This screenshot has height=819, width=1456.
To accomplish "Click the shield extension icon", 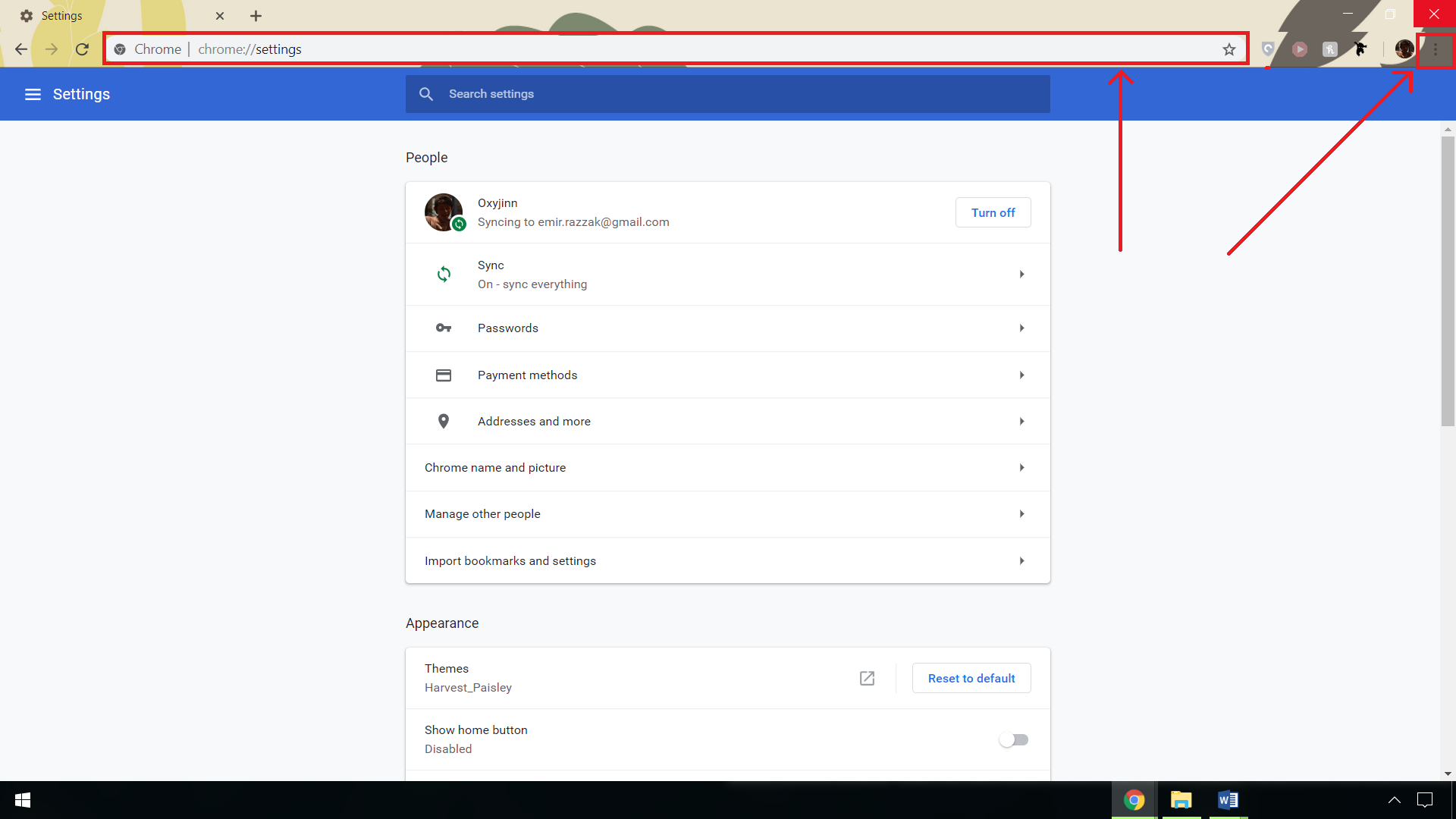I will pyautogui.click(x=1268, y=49).
